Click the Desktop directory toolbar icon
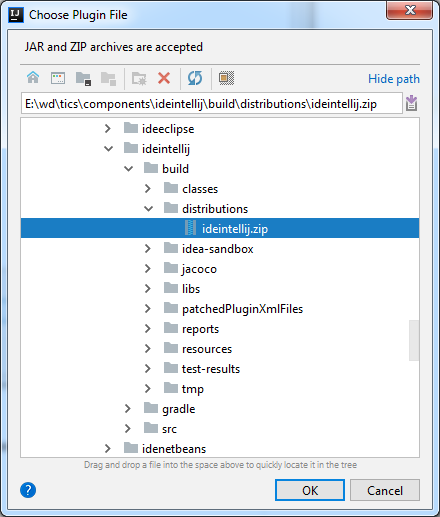Viewport: 440px width, 517px height. pyautogui.click(x=58, y=78)
